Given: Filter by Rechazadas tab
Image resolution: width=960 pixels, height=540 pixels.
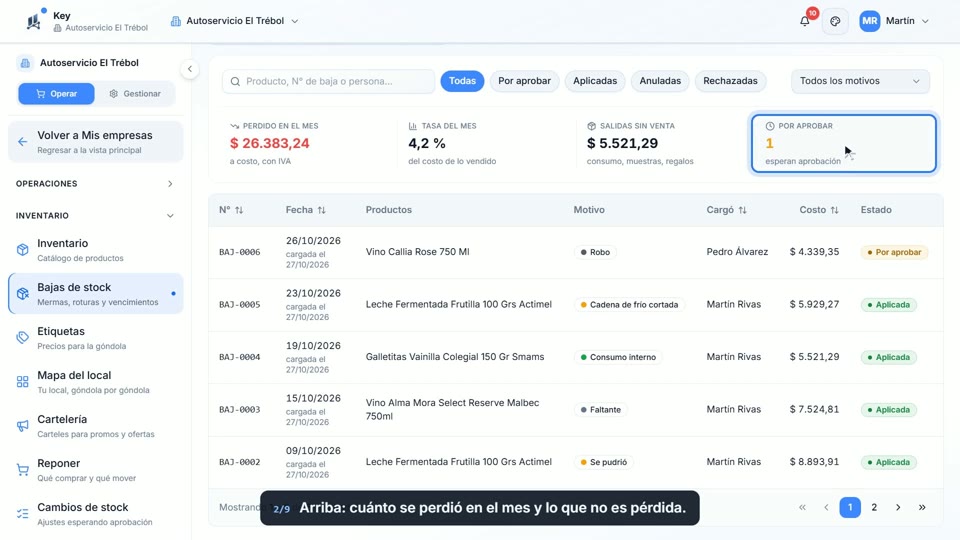Looking at the screenshot, I should [x=730, y=81].
